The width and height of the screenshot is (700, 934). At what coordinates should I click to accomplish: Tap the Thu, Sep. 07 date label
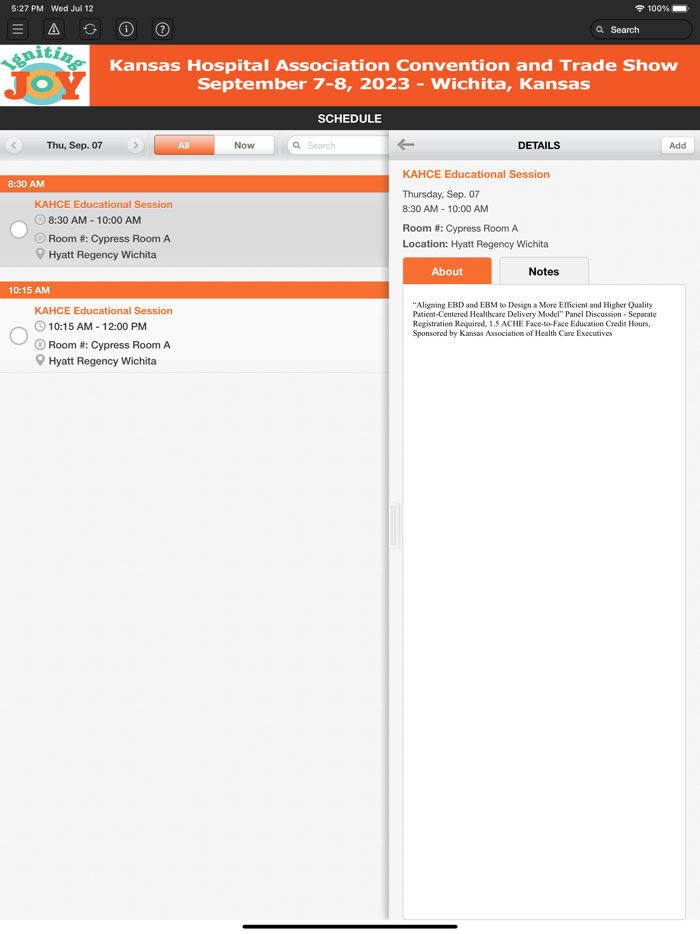click(x=74, y=145)
